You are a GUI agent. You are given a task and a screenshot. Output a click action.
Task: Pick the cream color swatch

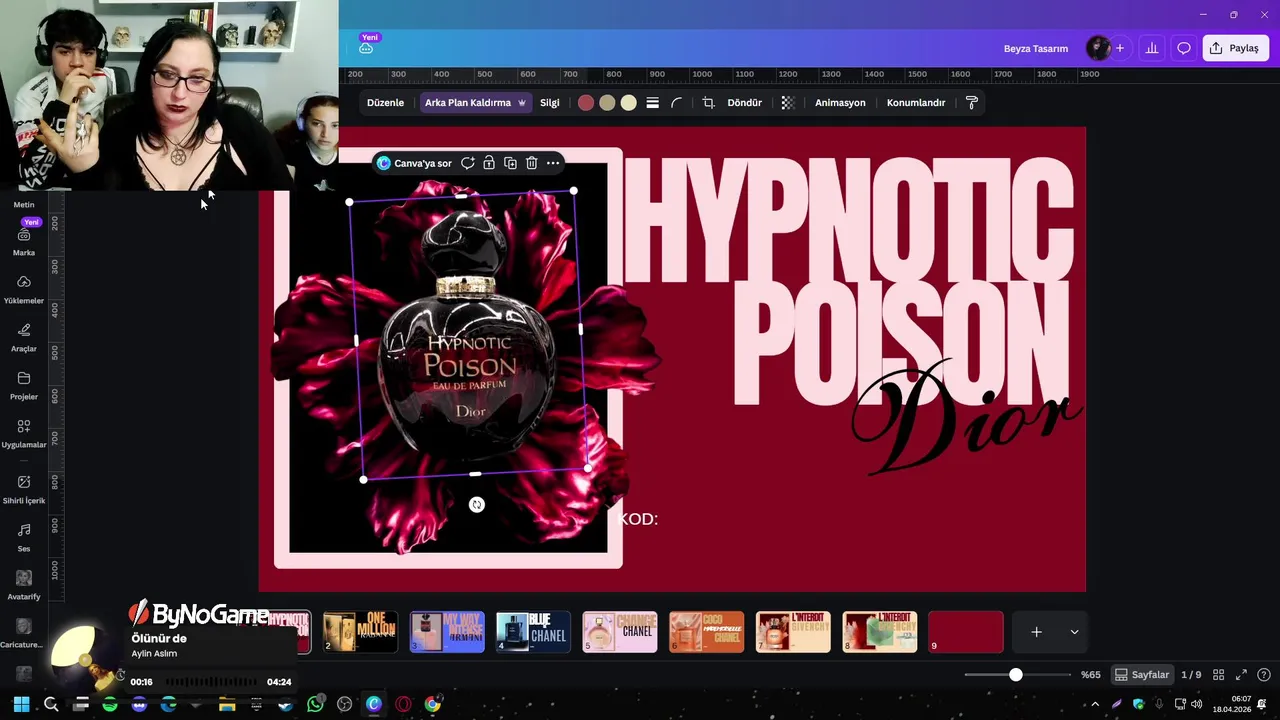tap(628, 103)
